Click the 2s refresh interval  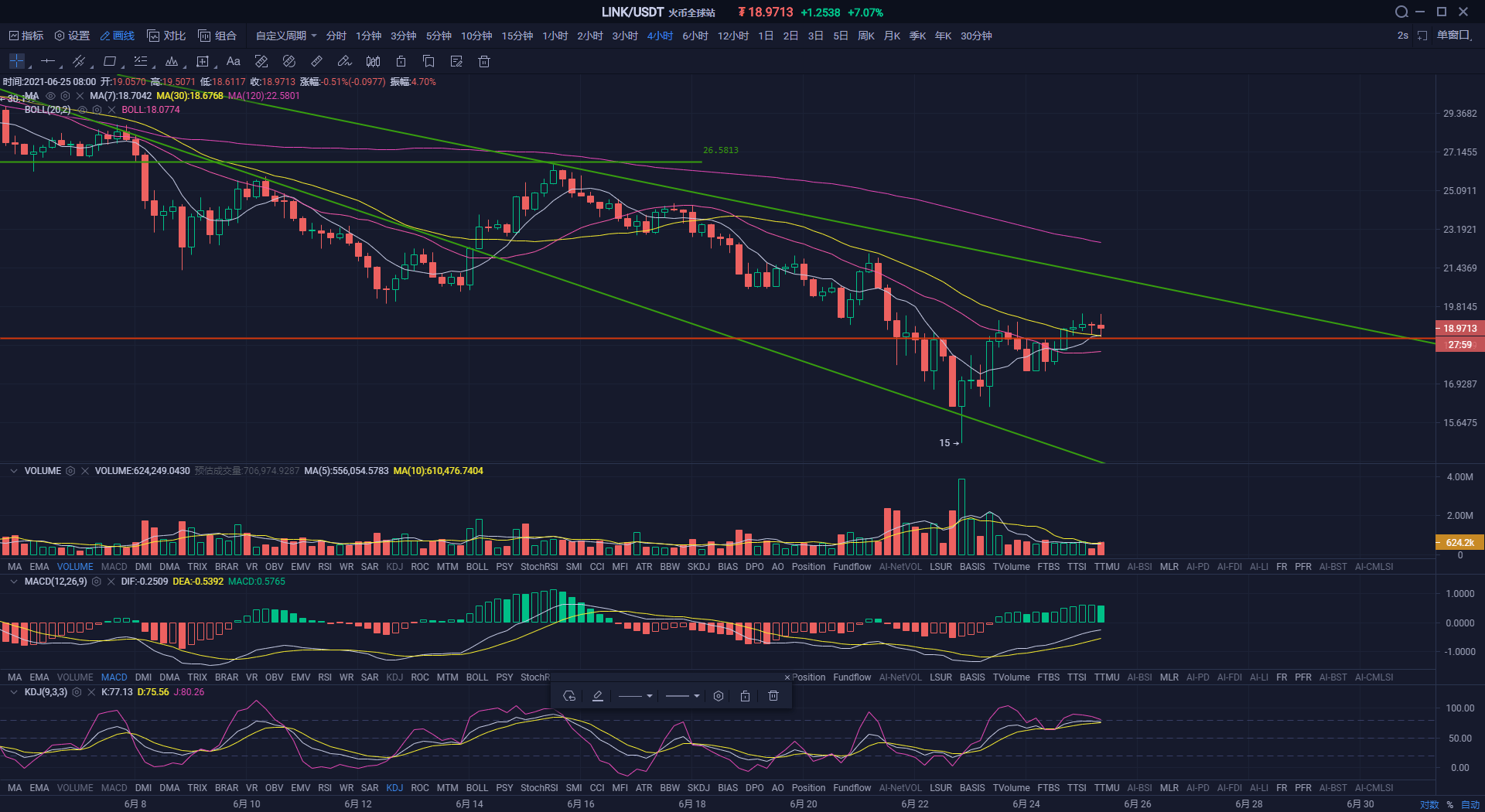point(1403,36)
